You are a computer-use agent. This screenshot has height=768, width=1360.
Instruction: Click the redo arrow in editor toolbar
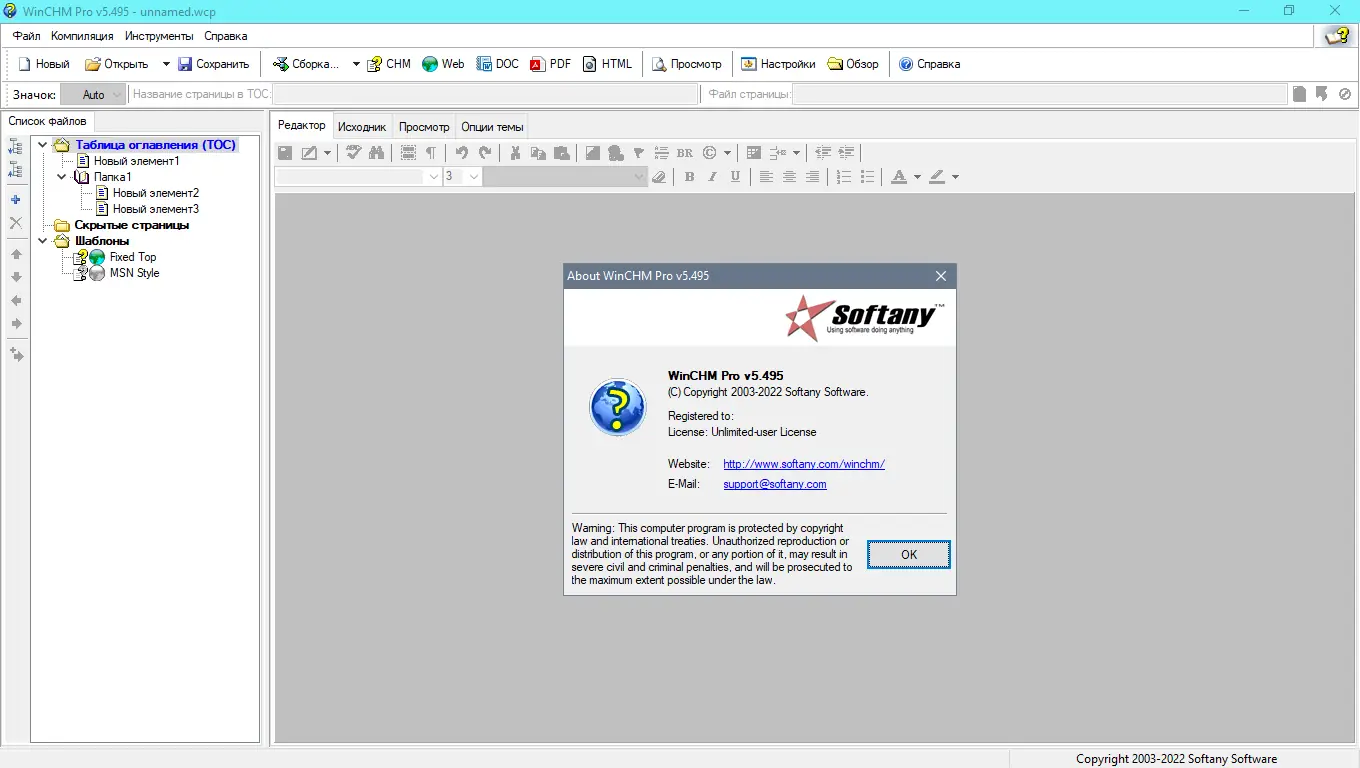tap(485, 153)
